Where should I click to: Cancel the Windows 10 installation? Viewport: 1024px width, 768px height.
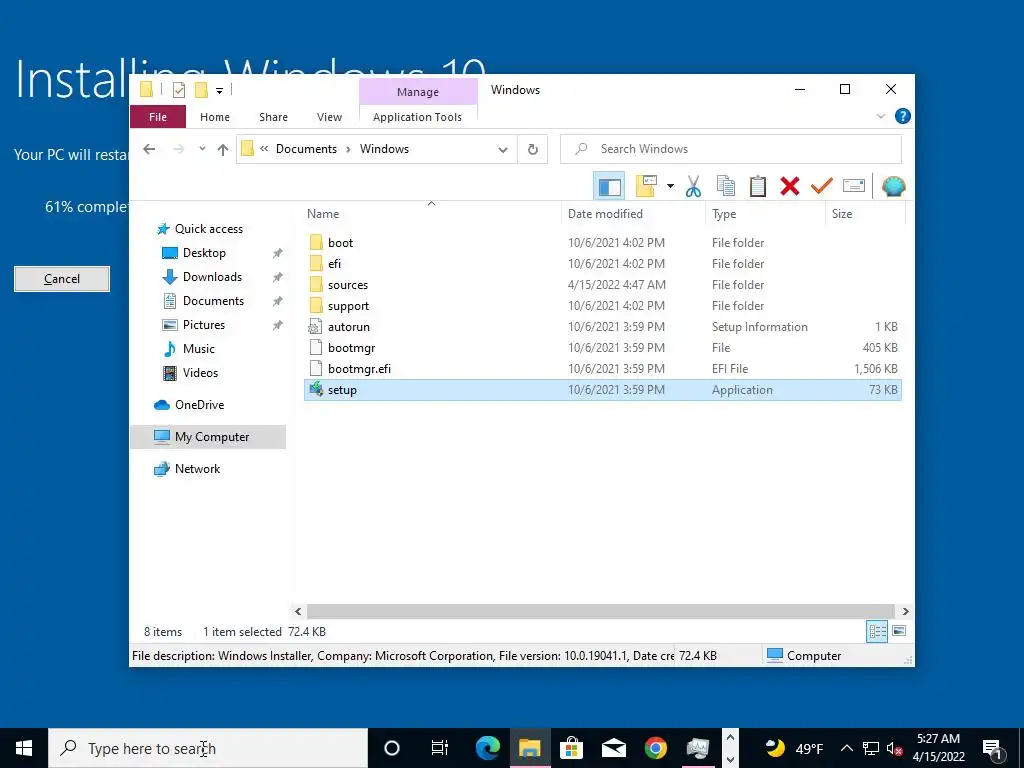pyautogui.click(x=62, y=279)
